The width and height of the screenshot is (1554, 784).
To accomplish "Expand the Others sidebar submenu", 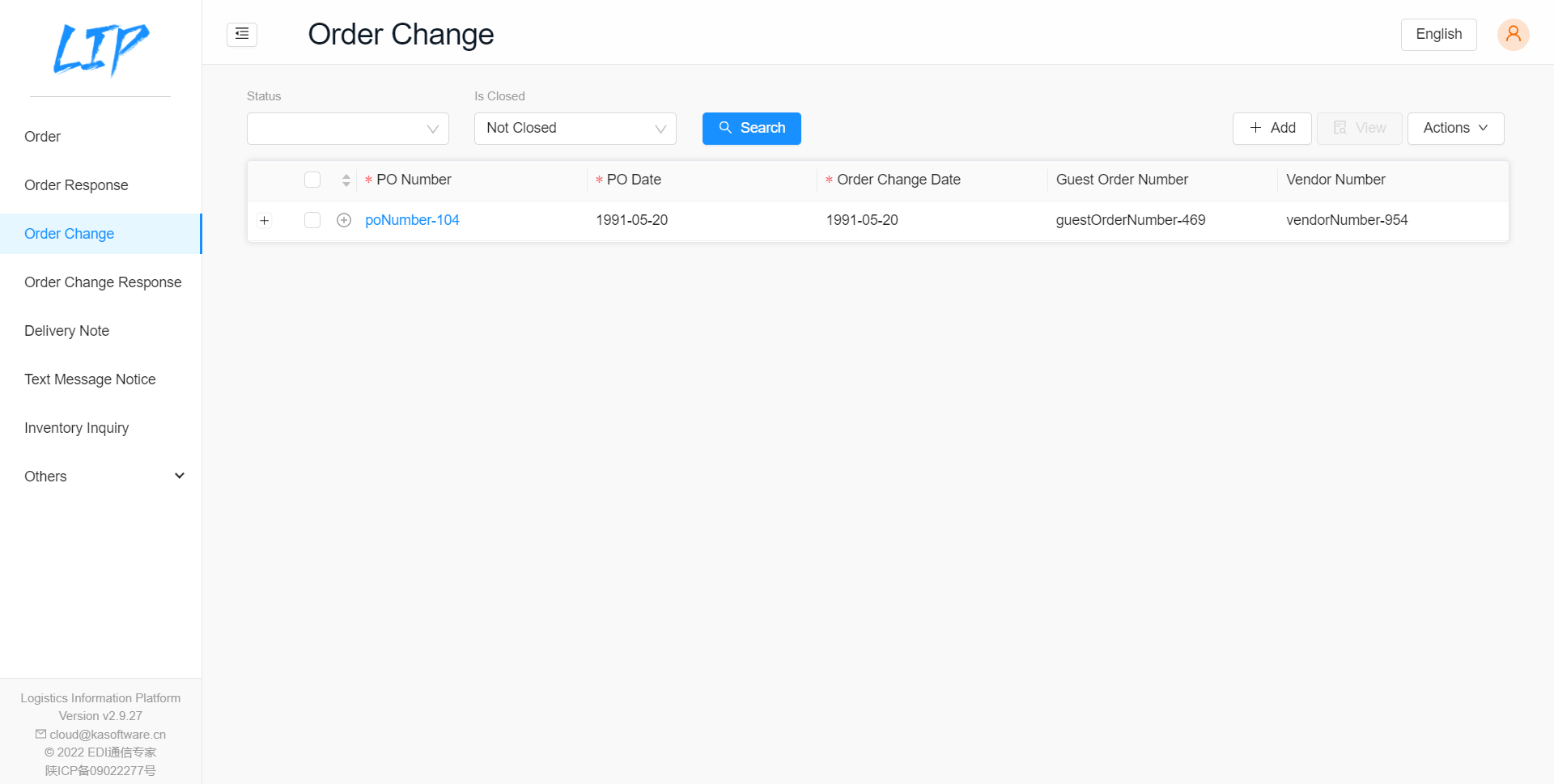I will 100,477.
